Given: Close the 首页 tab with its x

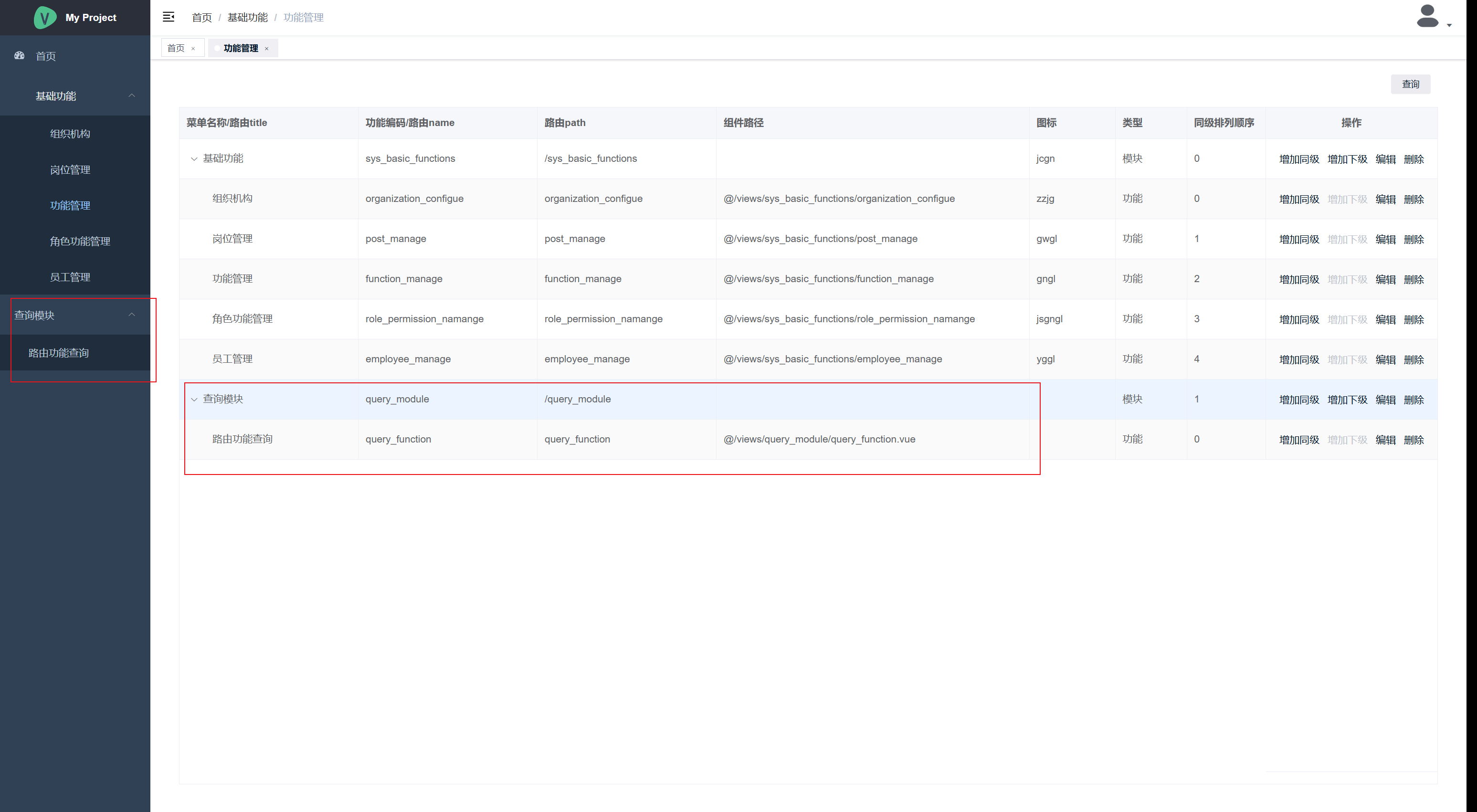Looking at the screenshot, I should click(x=193, y=49).
